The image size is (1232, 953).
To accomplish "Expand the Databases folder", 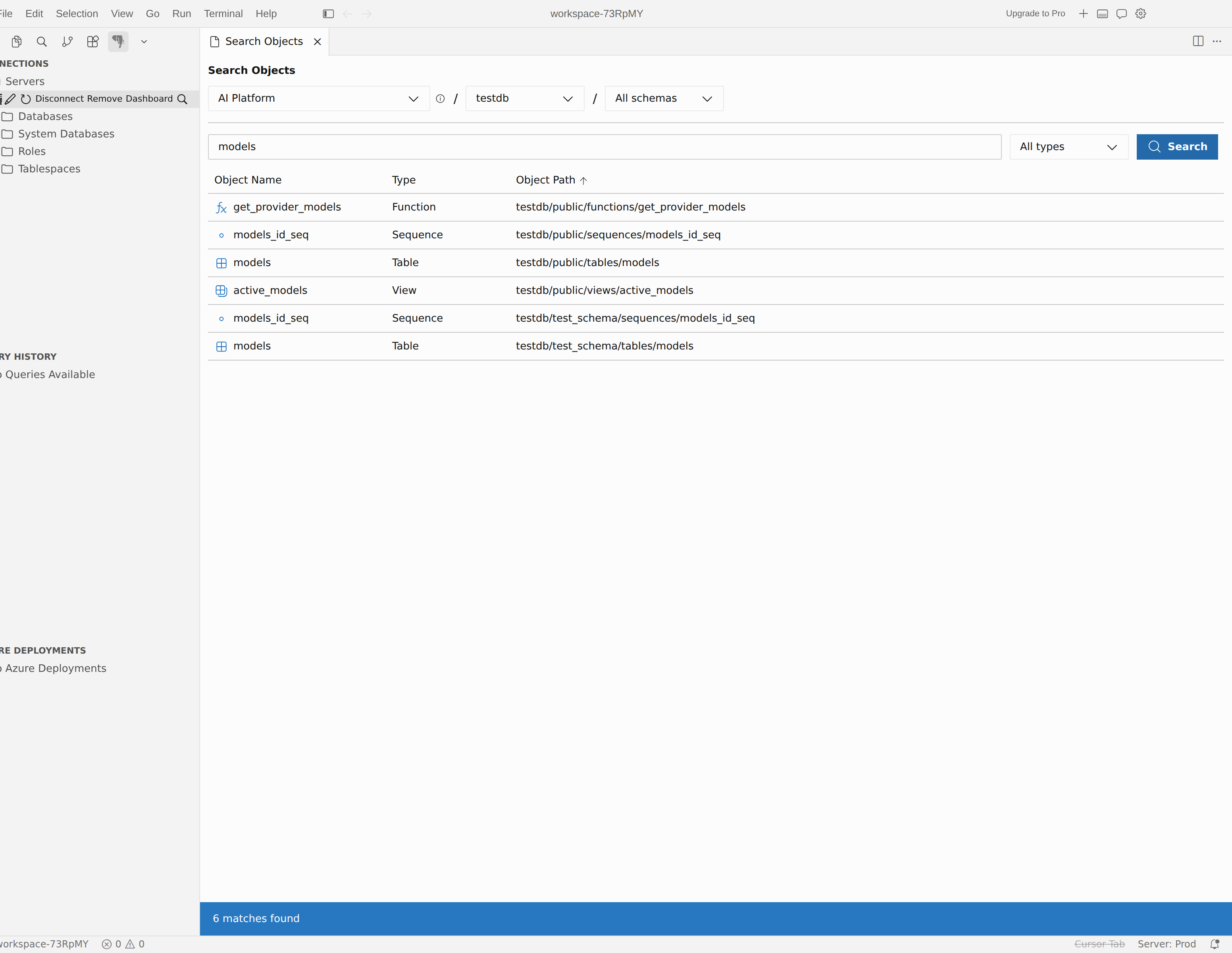I will [45, 116].
